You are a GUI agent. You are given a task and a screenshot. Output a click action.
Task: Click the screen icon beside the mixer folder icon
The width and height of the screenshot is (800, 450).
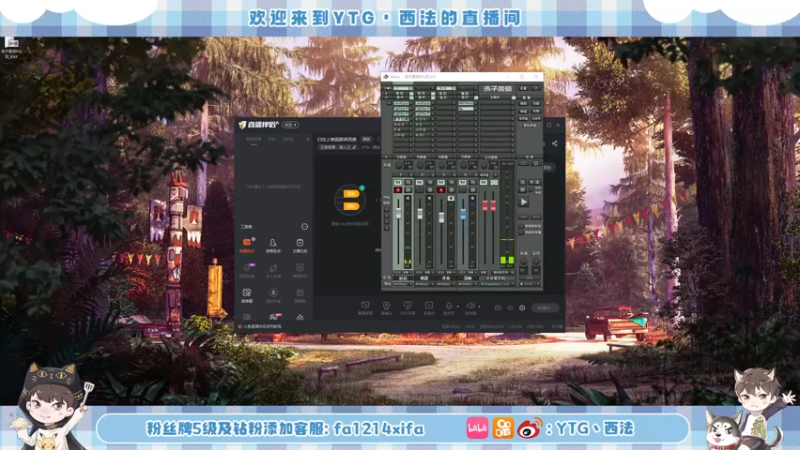[x=536, y=163]
